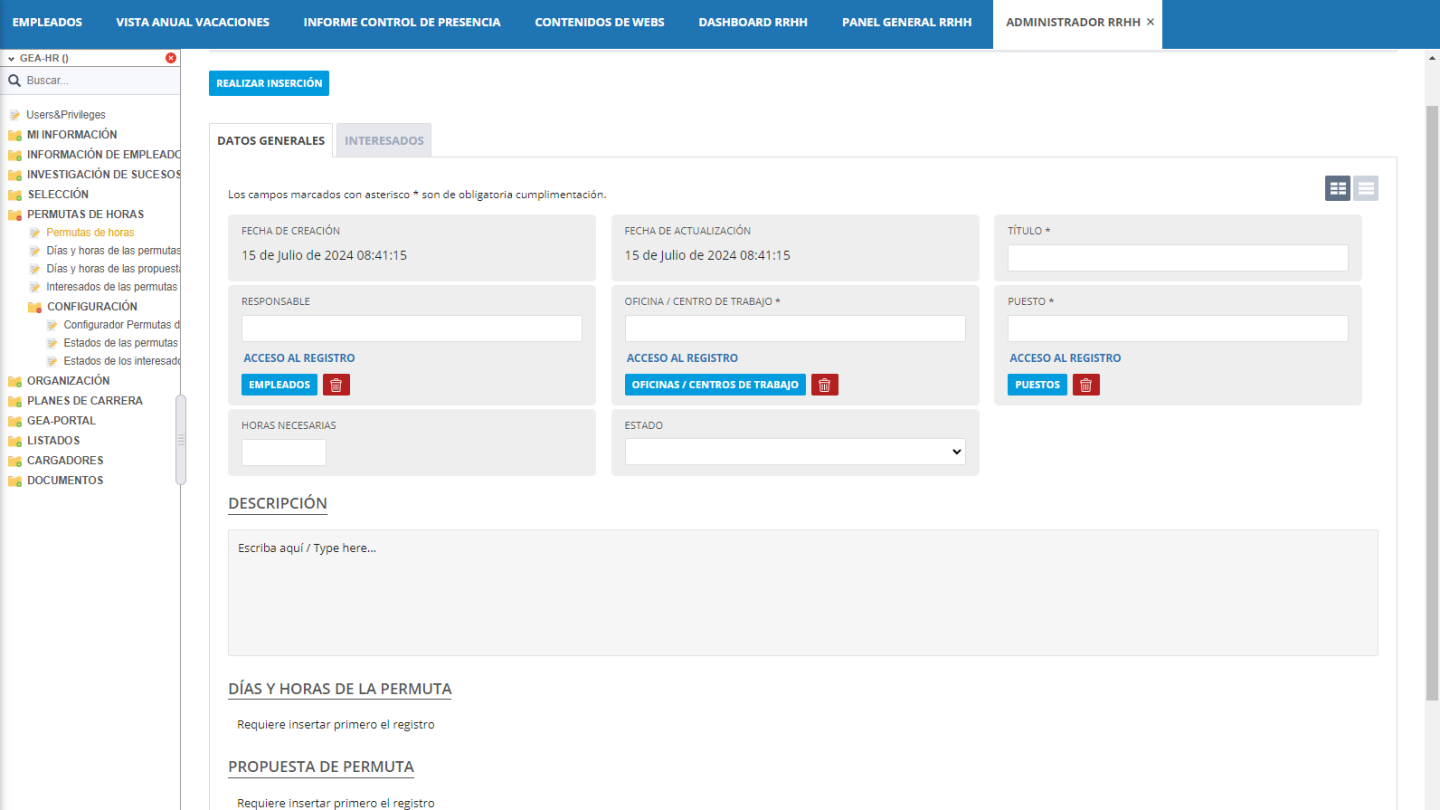Click trash icon beside Oficinas / Centros de Trabajo

tap(824, 385)
